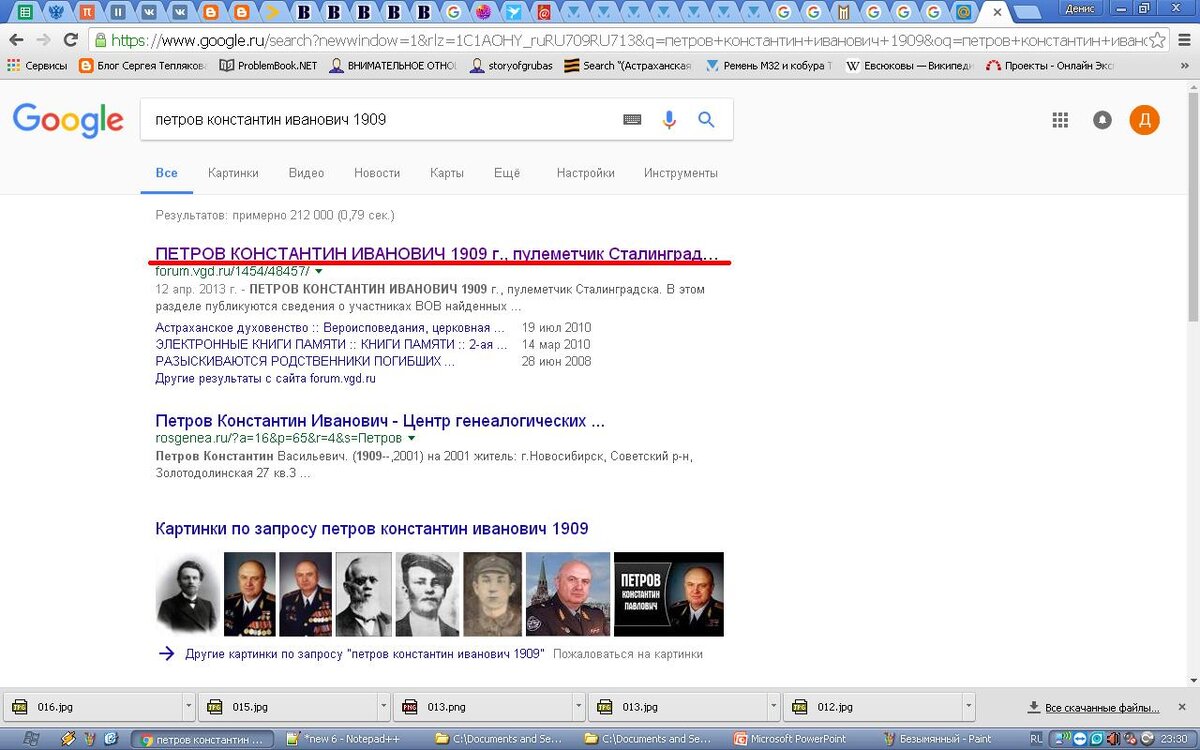1200x750 pixels.
Task: Open download options for 013.jpg
Action: (773, 706)
